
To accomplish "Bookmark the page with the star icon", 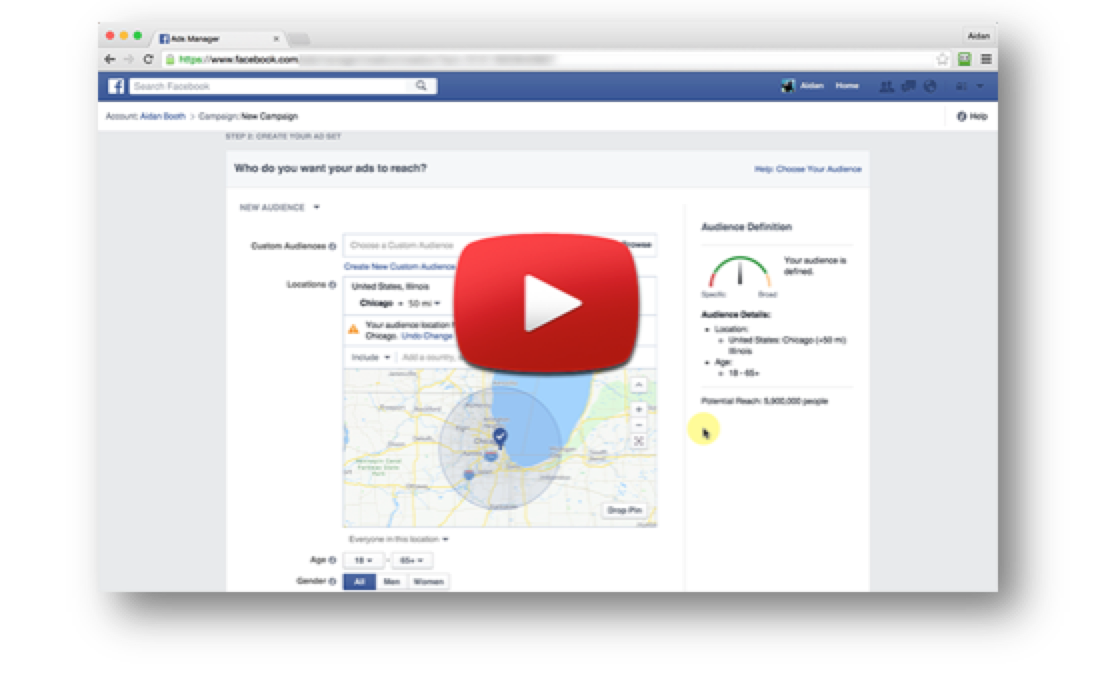I will click(942, 59).
